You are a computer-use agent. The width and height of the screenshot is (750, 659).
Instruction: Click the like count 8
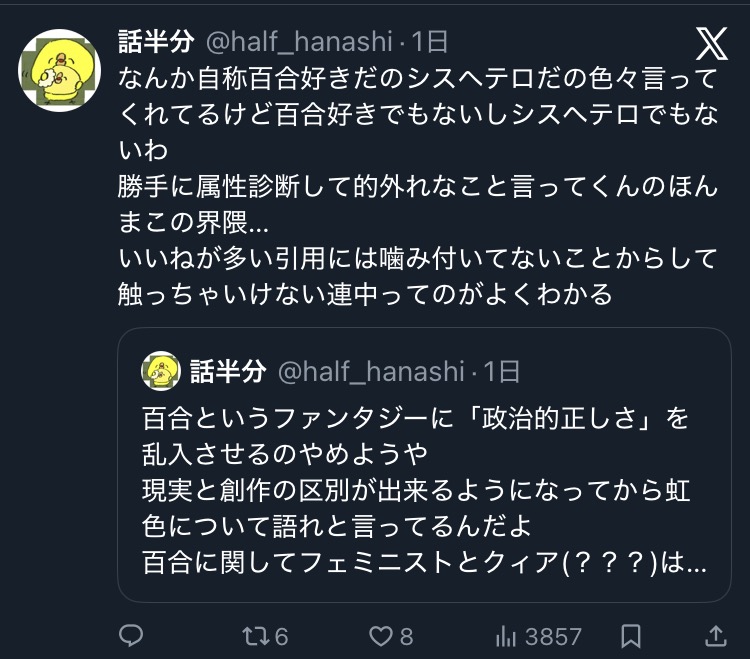(x=406, y=635)
